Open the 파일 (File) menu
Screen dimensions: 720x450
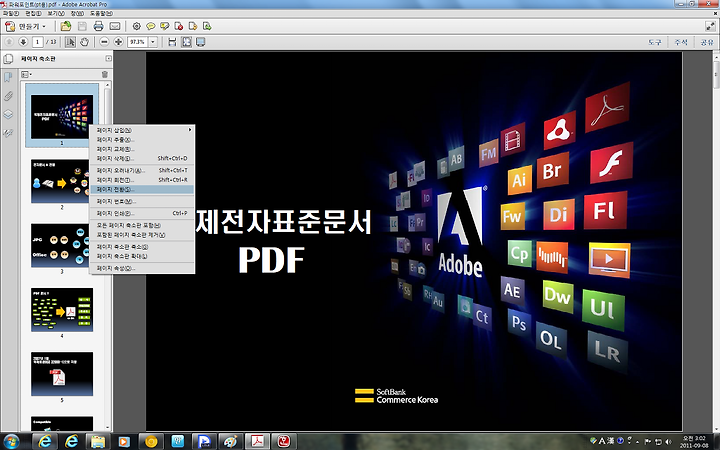click(11, 13)
